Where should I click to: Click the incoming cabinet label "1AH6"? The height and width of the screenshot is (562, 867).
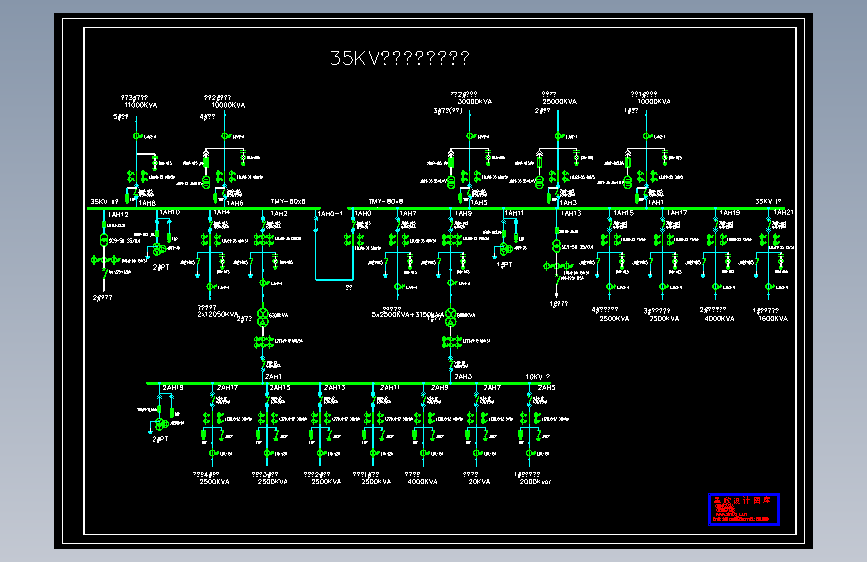tap(234, 204)
